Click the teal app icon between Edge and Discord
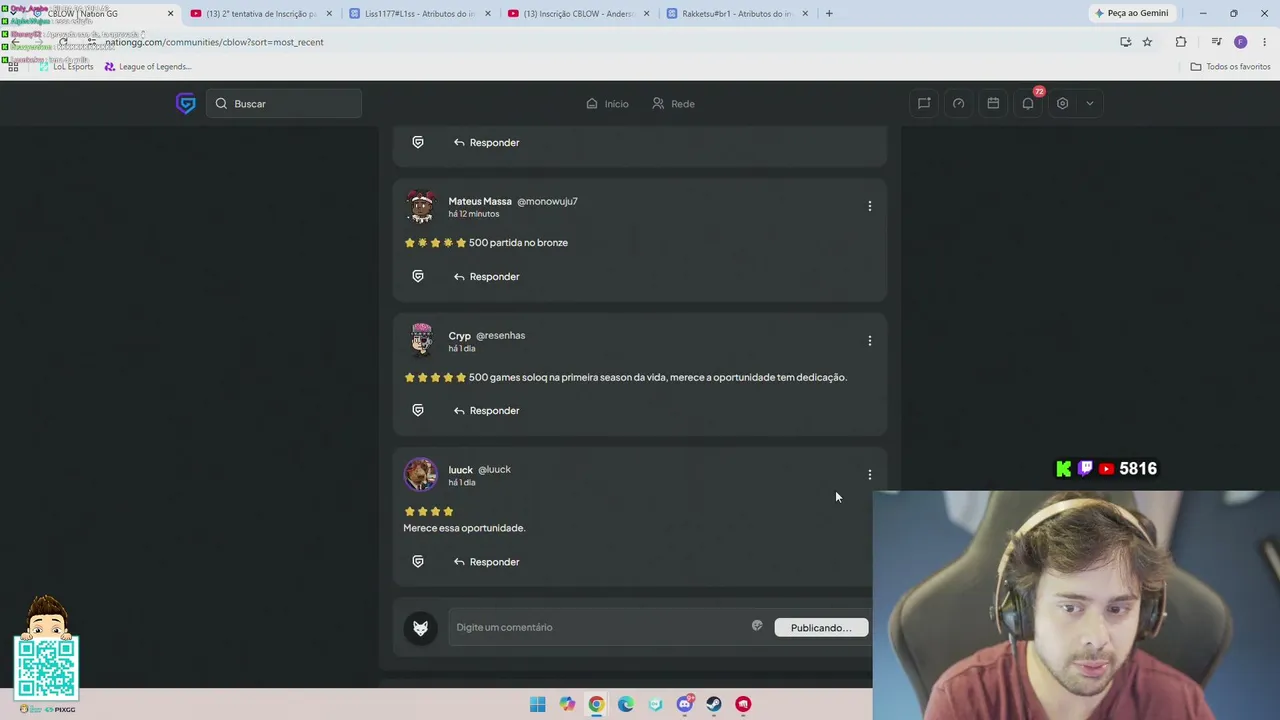1280x720 pixels. tap(655, 704)
